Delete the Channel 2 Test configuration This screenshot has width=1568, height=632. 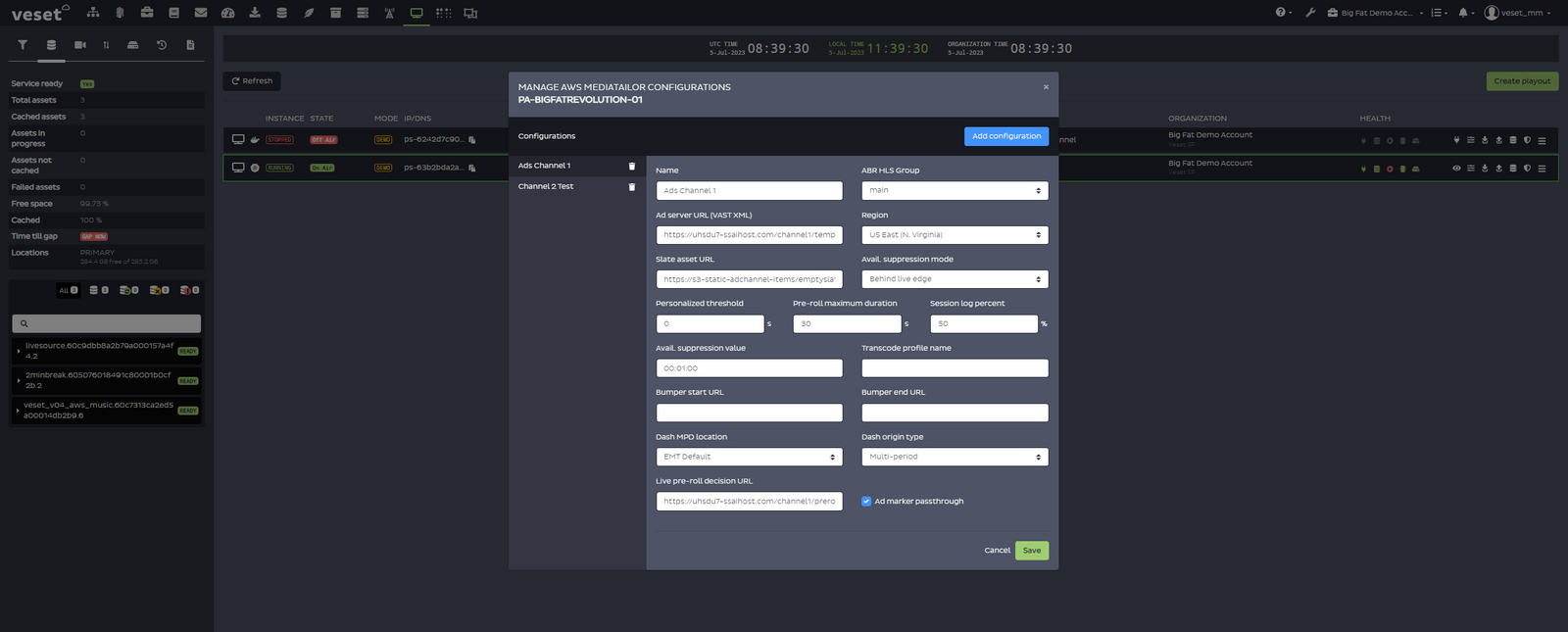click(631, 186)
